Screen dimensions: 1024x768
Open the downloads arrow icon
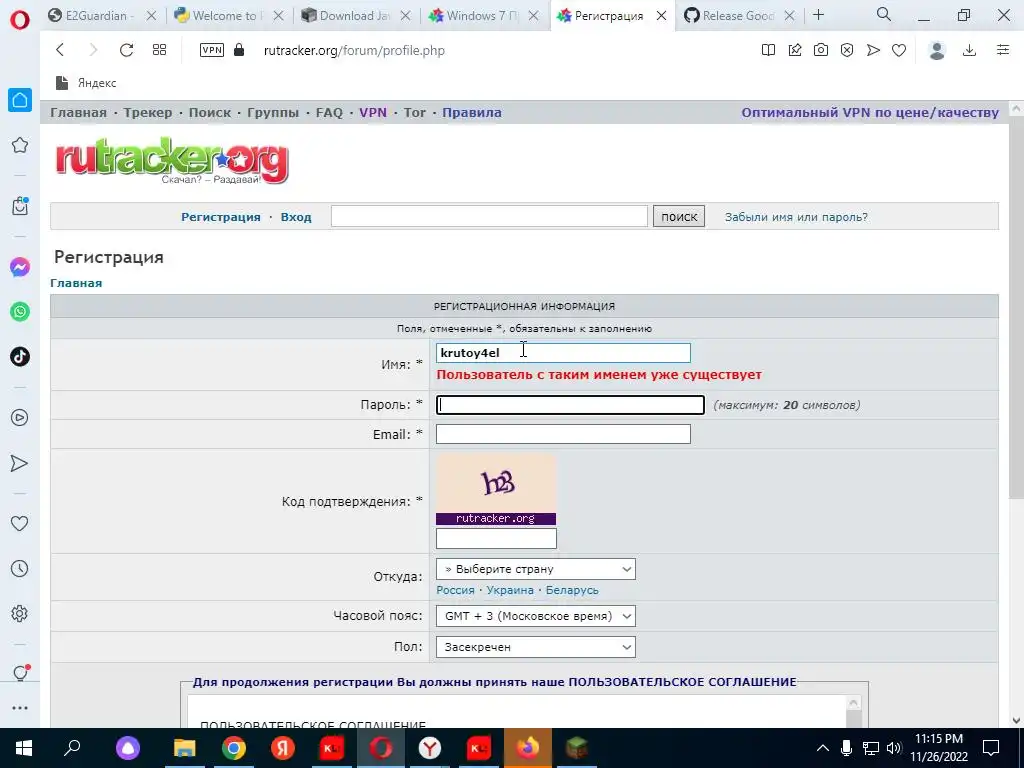(x=969, y=50)
